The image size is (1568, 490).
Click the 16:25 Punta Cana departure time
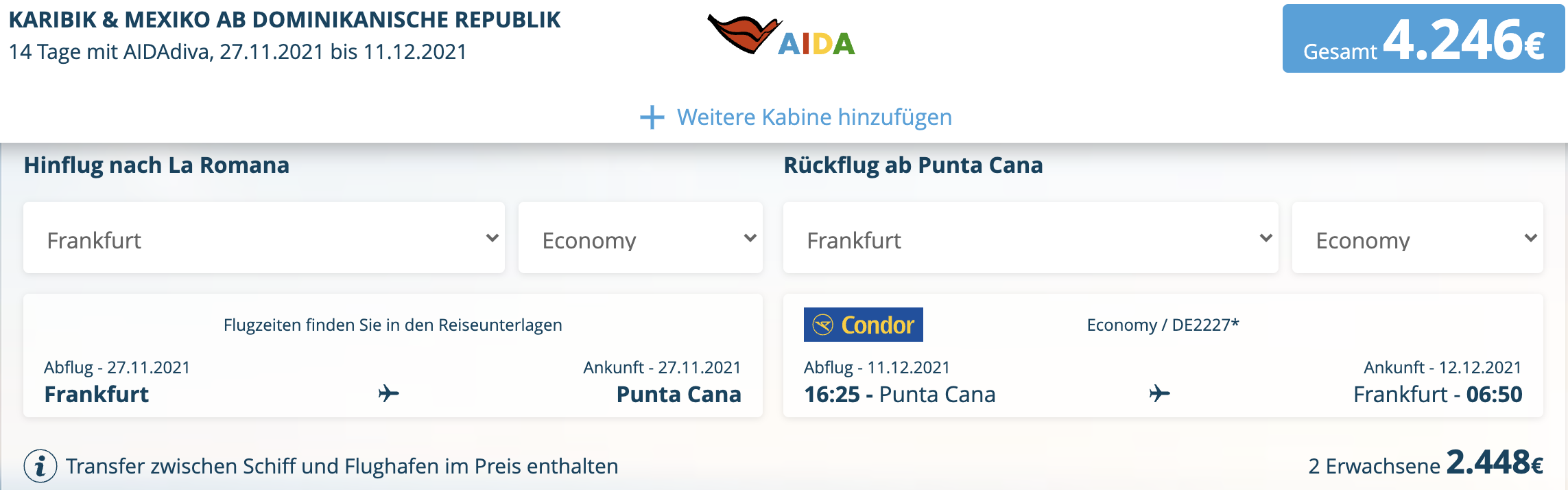pyautogui.click(x=899, y=395)
